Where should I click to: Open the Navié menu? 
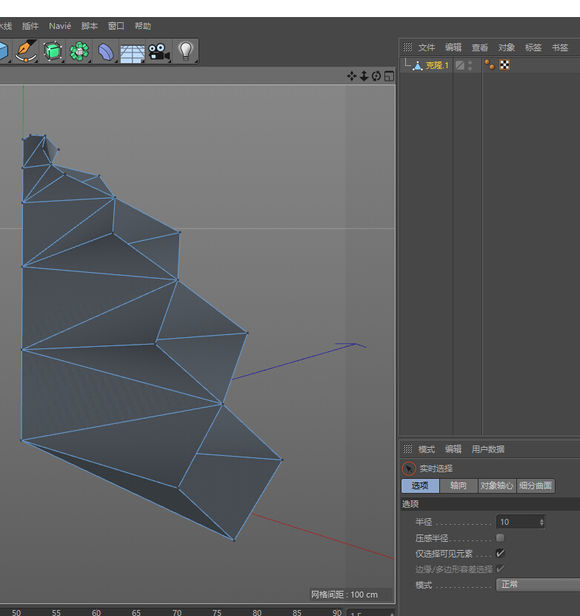[60, 26]
